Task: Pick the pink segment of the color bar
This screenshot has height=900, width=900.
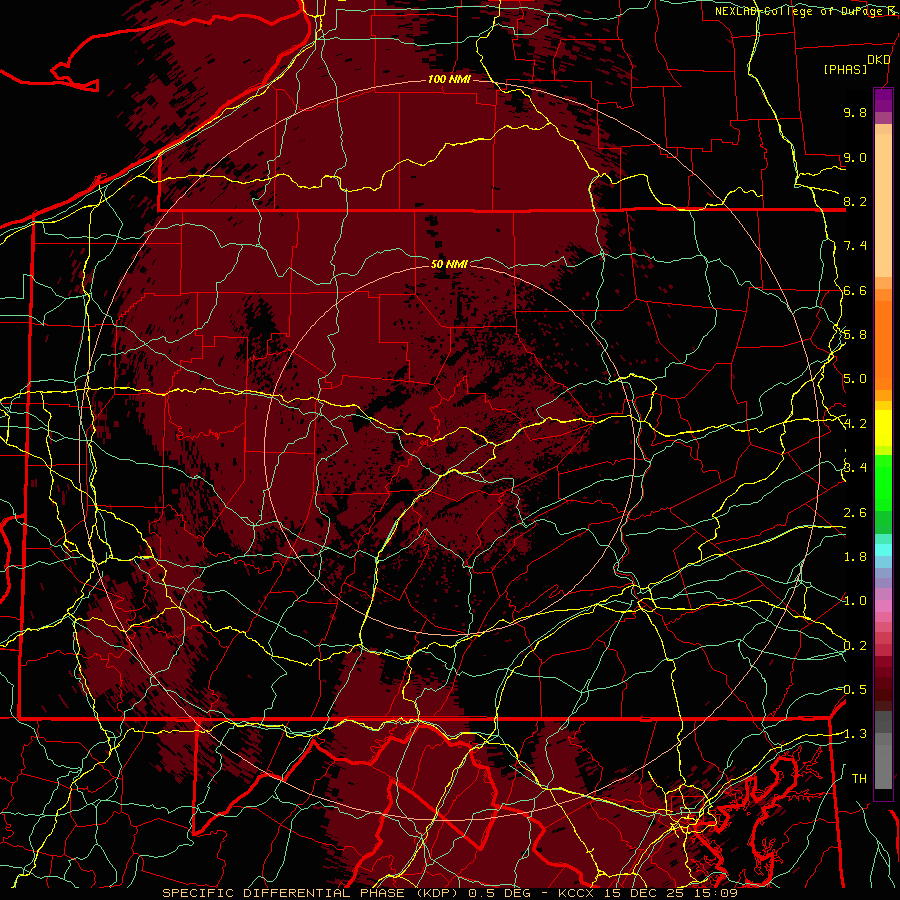Action: coord(883,606)
